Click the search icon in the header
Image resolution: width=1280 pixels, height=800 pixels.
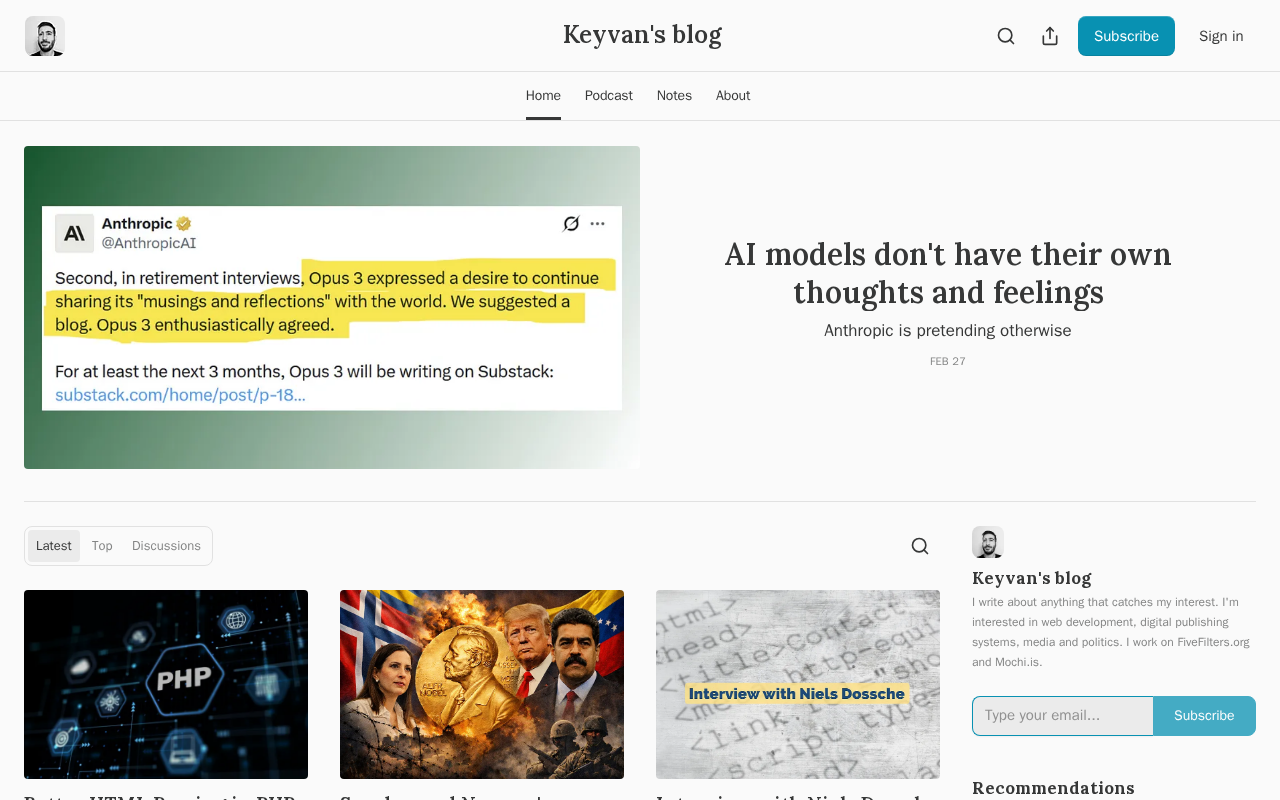point(1006,36)
